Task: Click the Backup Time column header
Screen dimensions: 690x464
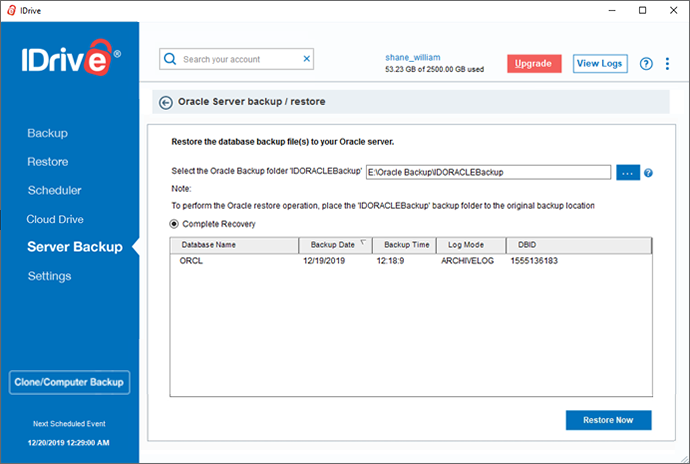Action: pyautogui.click(x=404, y=245)
